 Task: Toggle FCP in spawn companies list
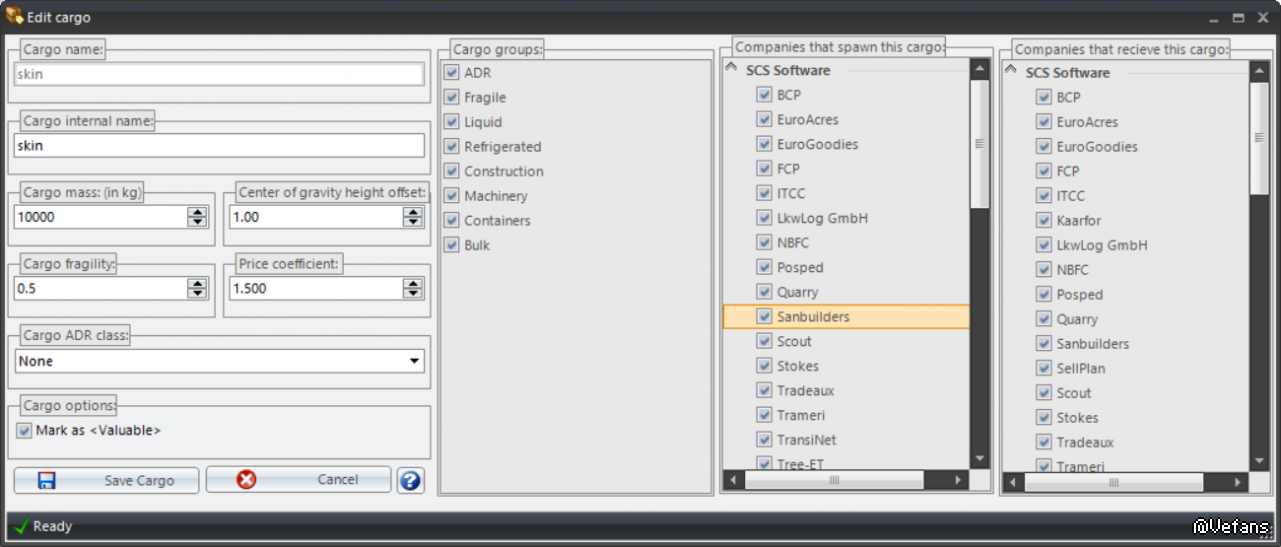(764, 169)
